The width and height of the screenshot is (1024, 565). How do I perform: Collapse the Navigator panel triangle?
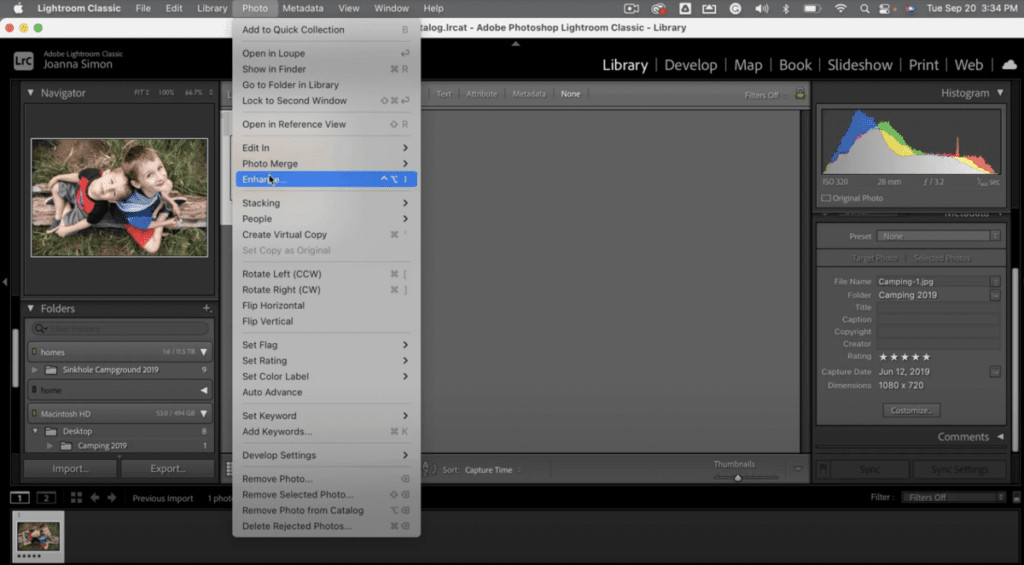tap(30, 93)
